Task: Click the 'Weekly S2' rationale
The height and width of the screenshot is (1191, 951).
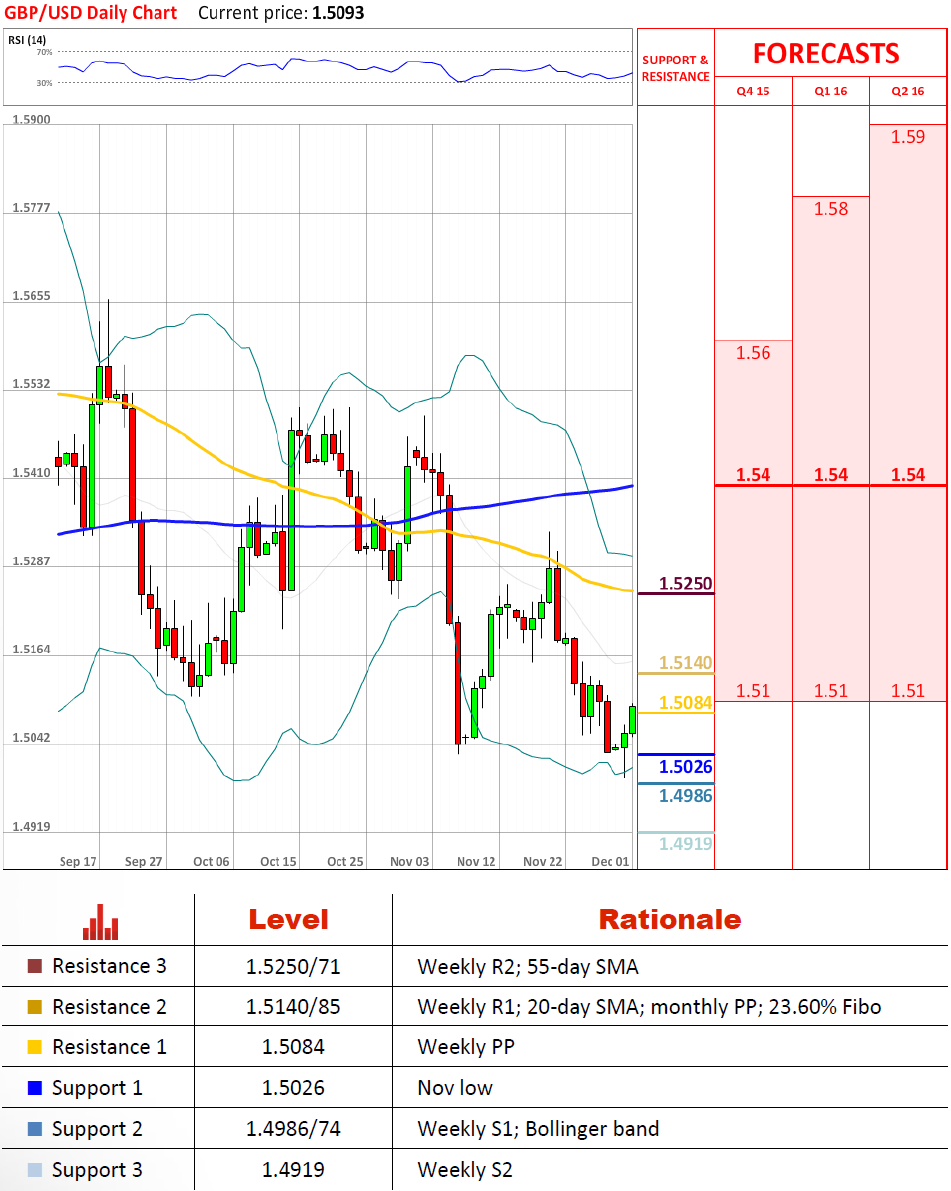Action: coord(465,1170)
